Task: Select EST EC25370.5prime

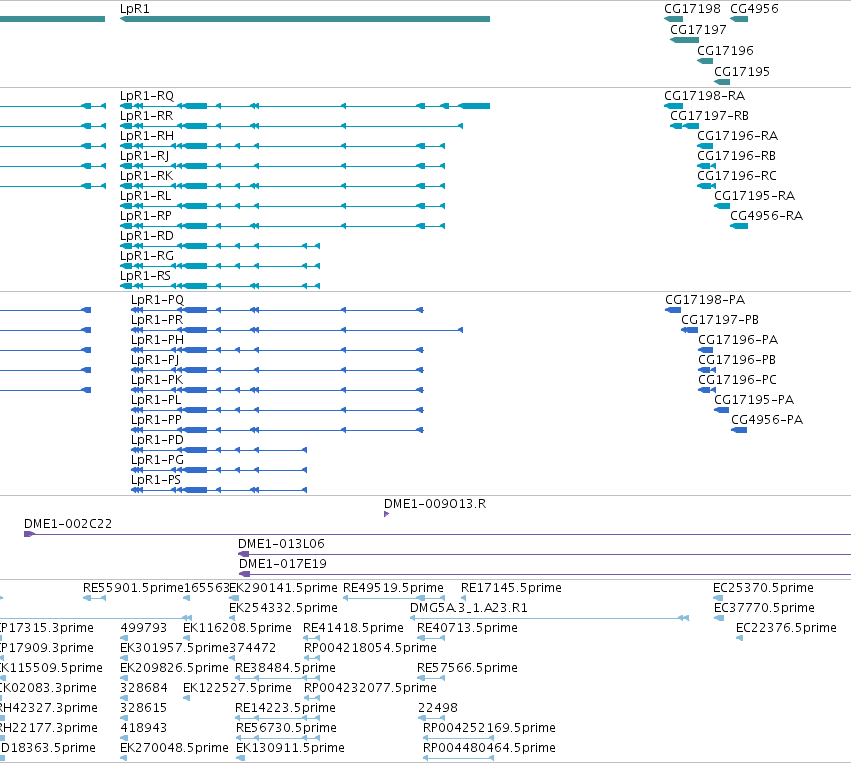Action: (718, 598)
